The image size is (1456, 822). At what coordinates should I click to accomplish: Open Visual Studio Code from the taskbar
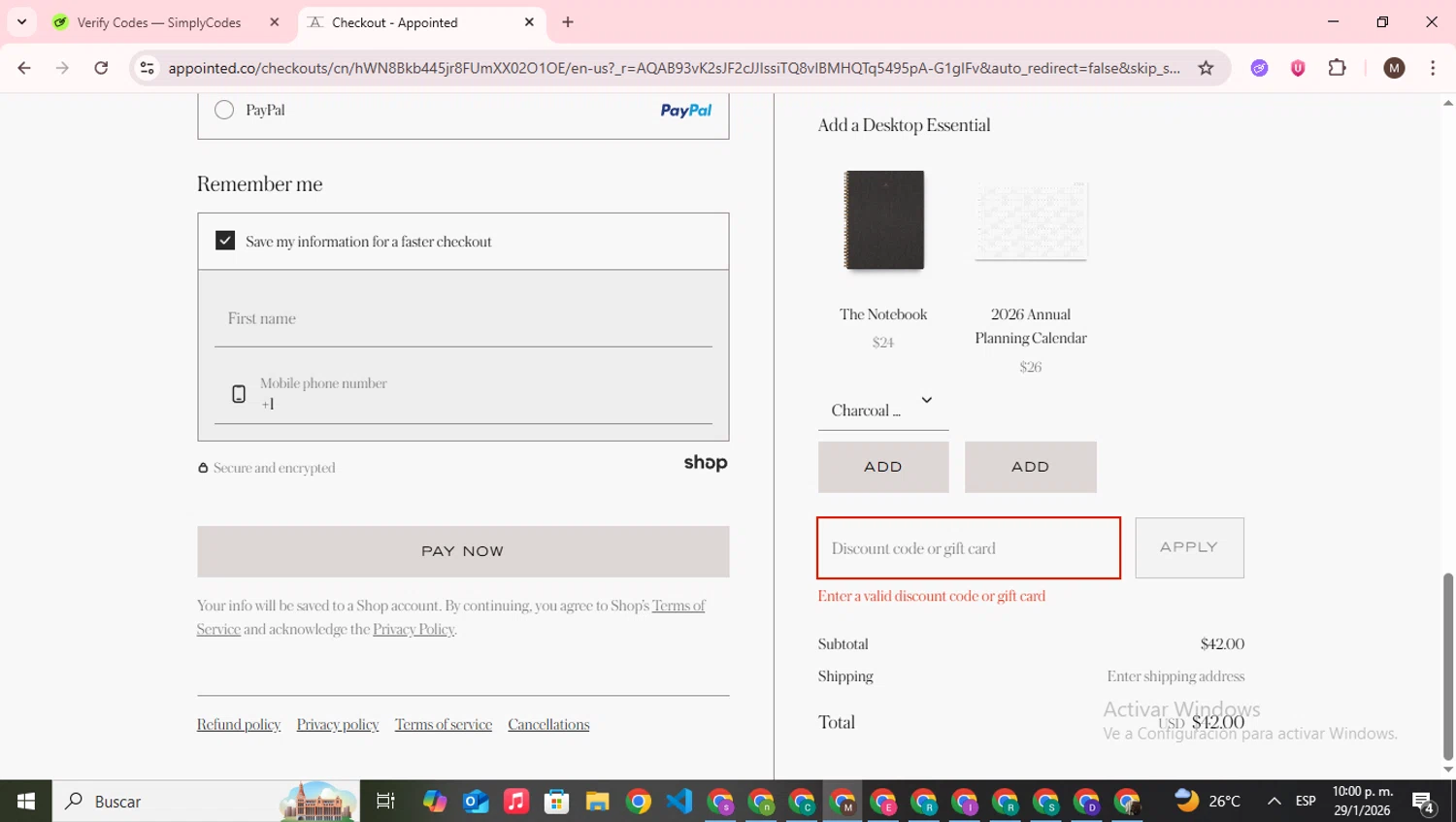679,801
